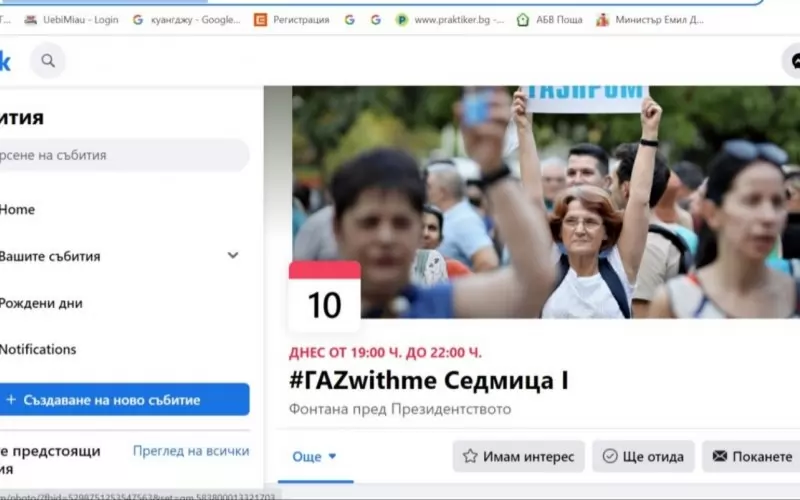
Task: Click the Facebook search magnifier icon
Action: pos(48,61)
